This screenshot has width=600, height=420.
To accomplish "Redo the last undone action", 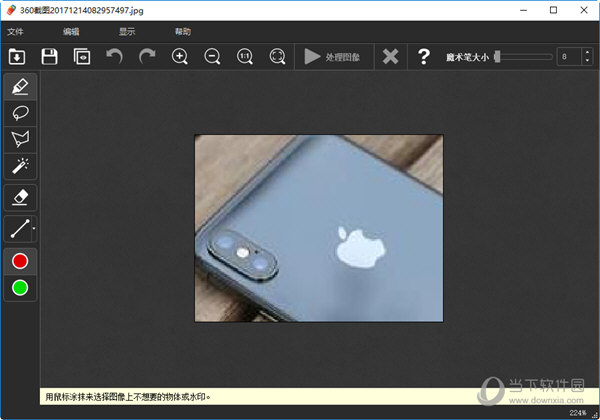I will click(147, 57).
